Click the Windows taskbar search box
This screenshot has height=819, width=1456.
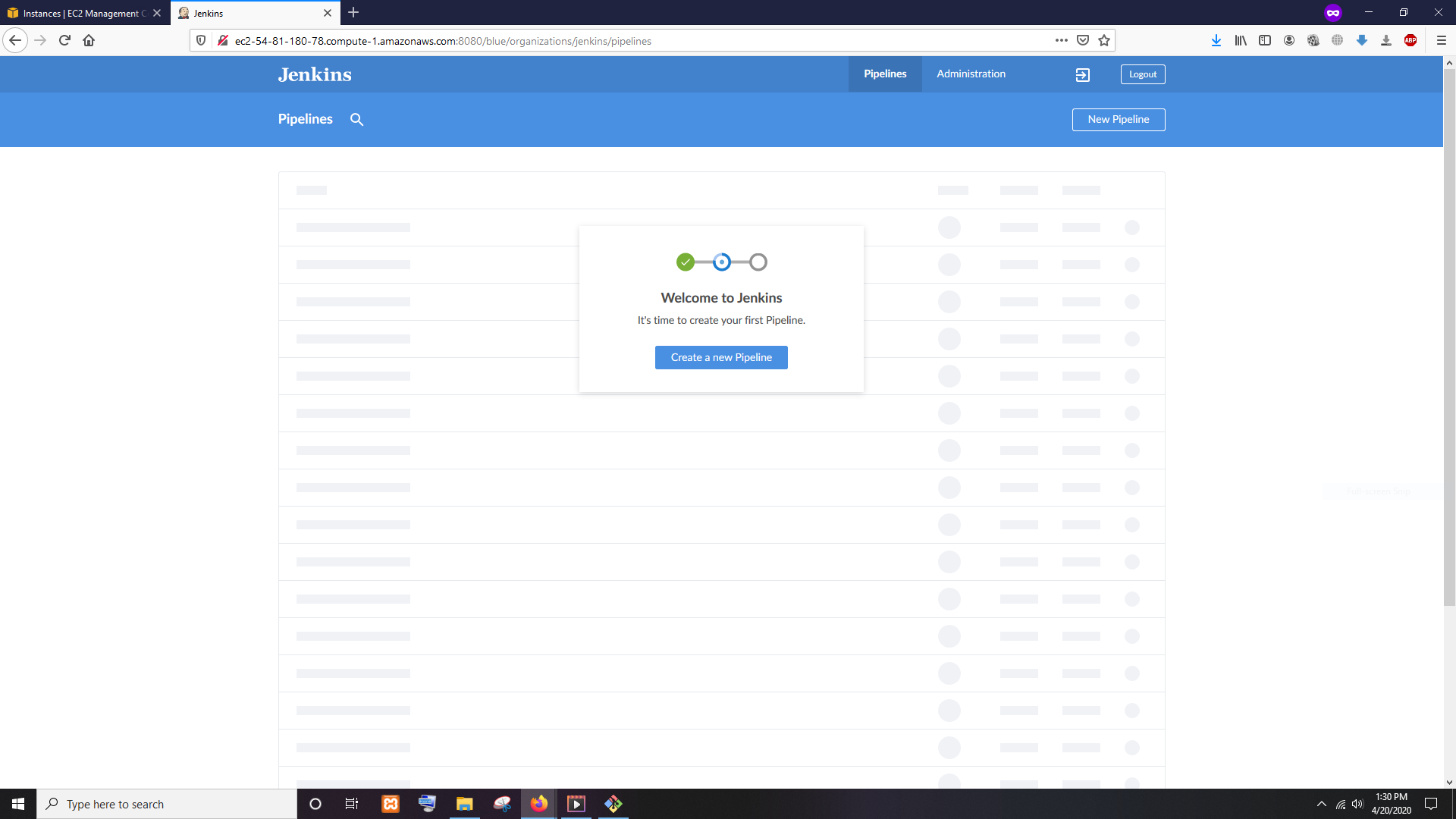(x=167, y=804)
